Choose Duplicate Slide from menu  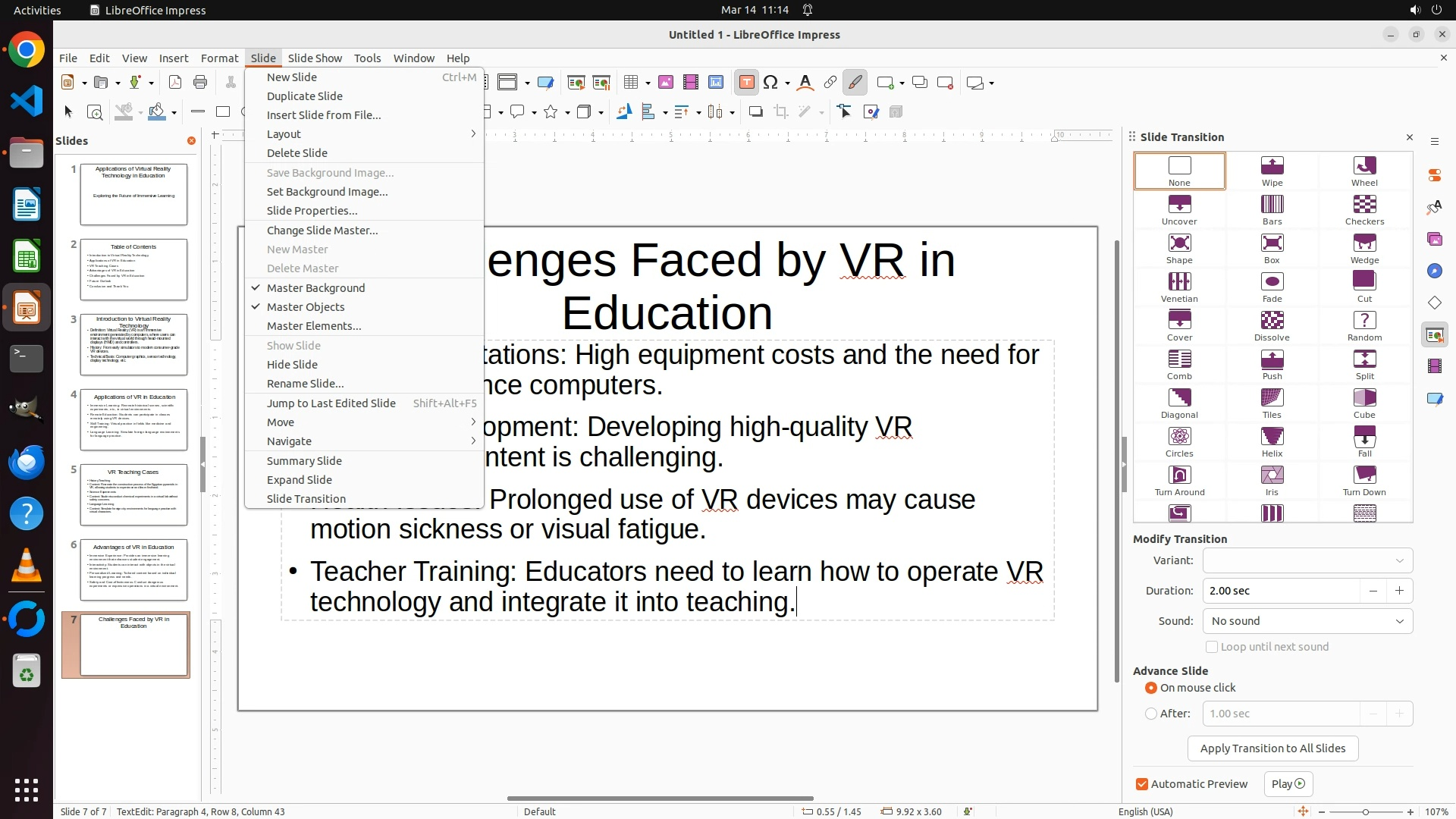tap(305, 96)
